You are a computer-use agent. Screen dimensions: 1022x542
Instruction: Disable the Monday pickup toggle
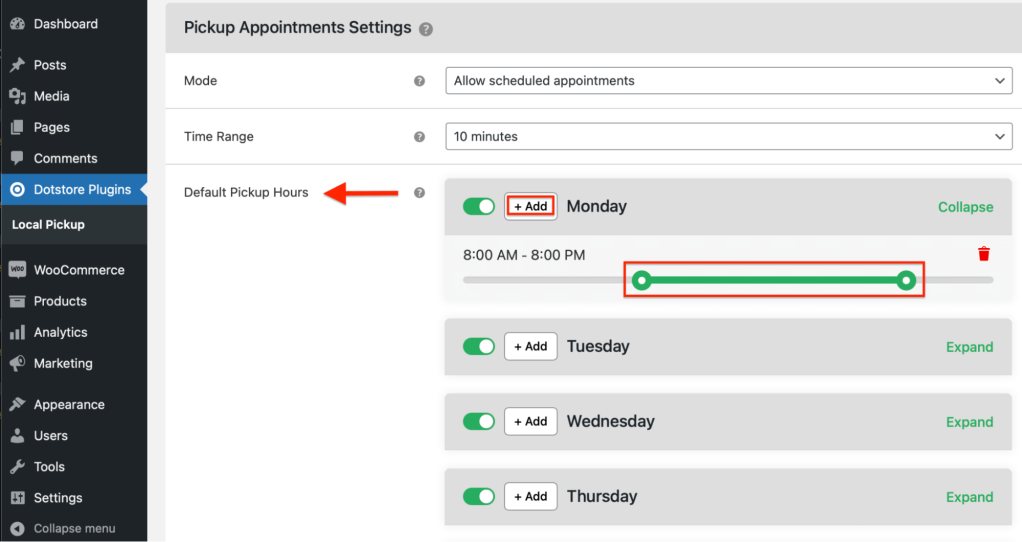point(479,206)
